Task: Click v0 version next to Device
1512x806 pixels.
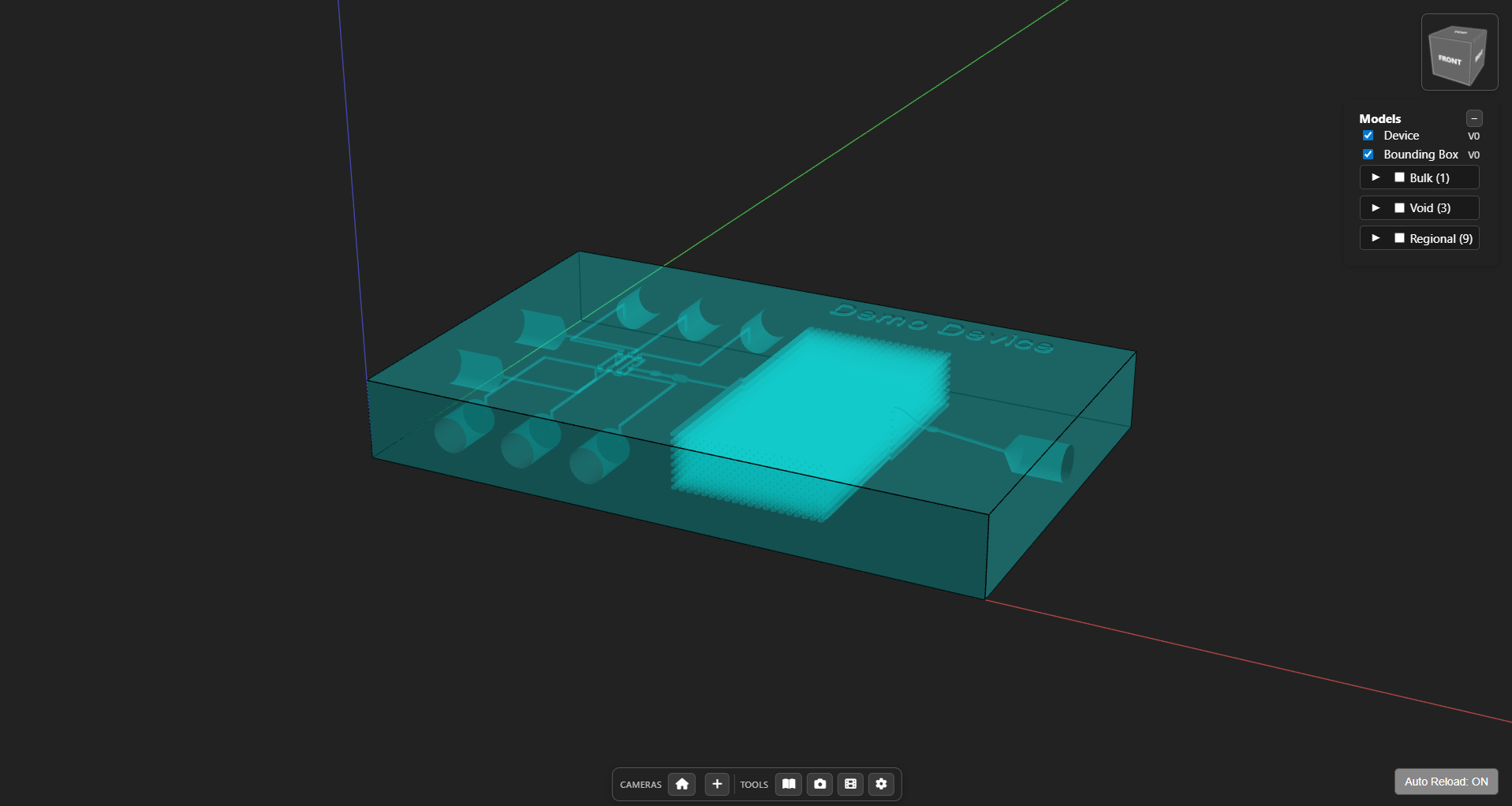Action: 1473,136
